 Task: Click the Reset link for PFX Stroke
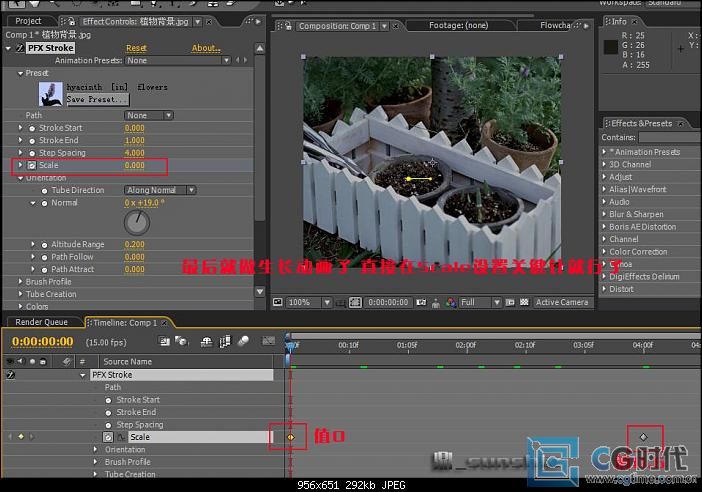136,48
